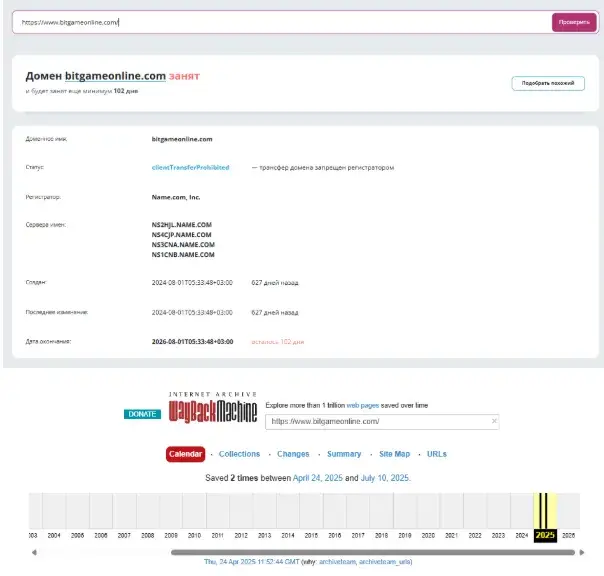Open the bitgameonline.com domain heading link

tap(115, 76)
